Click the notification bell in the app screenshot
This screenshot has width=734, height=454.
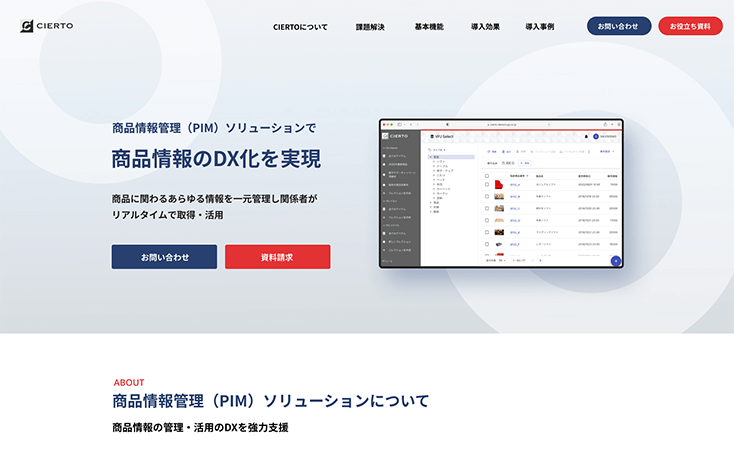pos(586,136)
